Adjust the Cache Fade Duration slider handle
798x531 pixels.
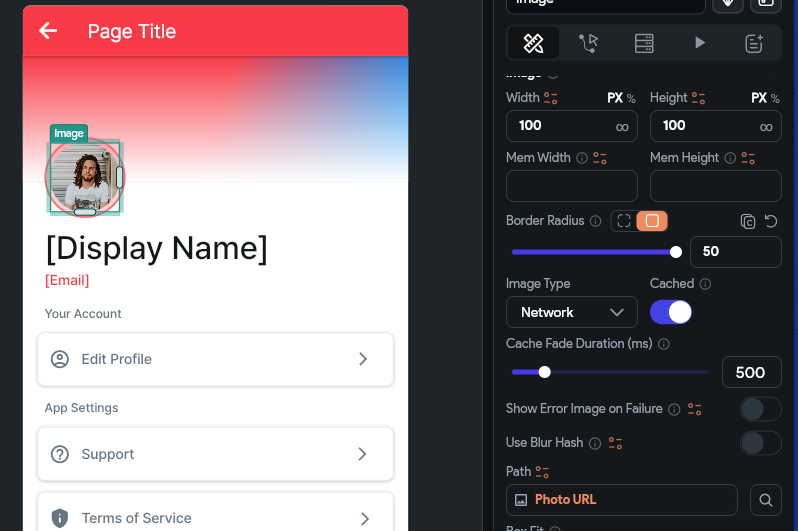tap(545, 372)
